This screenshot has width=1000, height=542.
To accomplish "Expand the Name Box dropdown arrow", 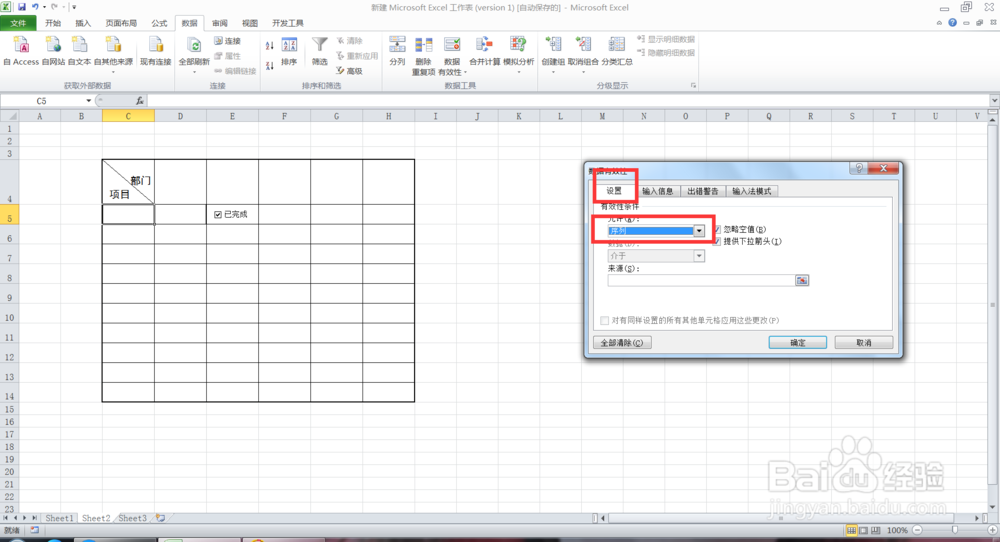I will tap(89, 101).
